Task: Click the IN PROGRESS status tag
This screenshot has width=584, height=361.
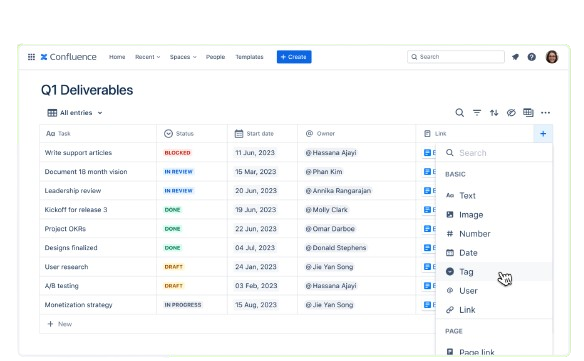Action: click(182, 305)
